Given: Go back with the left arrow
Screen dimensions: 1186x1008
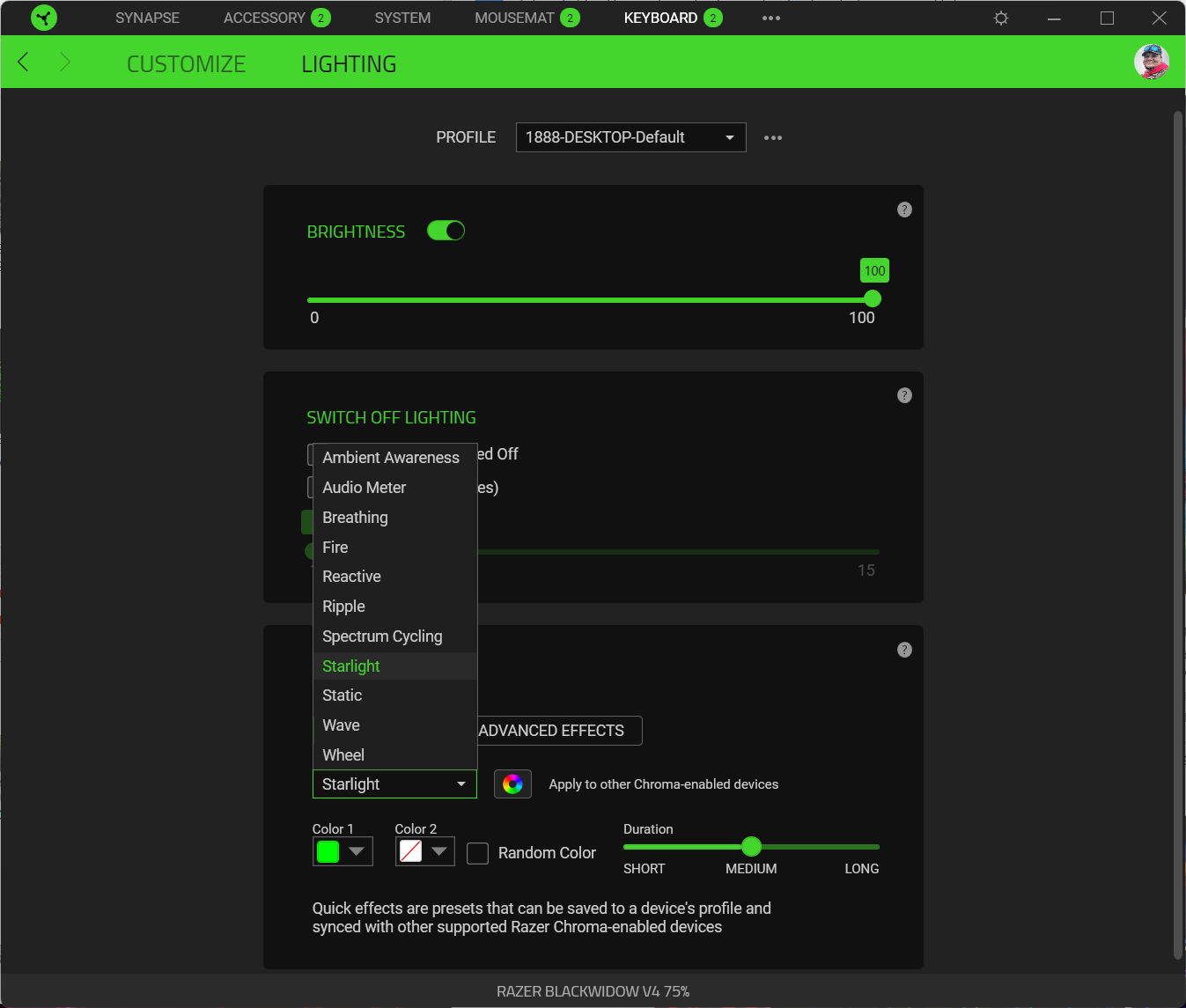Looking at the screenshot, I should [24, 62].
